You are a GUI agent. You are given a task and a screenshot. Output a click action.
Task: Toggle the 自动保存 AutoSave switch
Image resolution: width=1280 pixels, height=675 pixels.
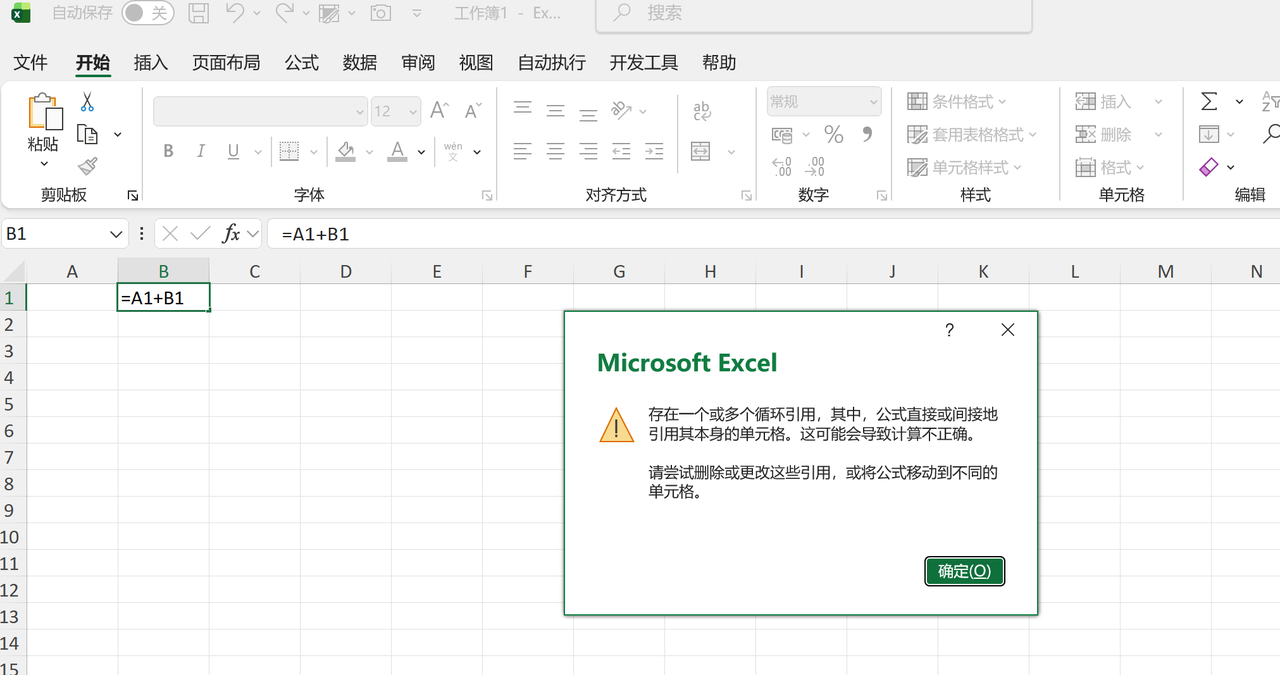click(148, 13)
